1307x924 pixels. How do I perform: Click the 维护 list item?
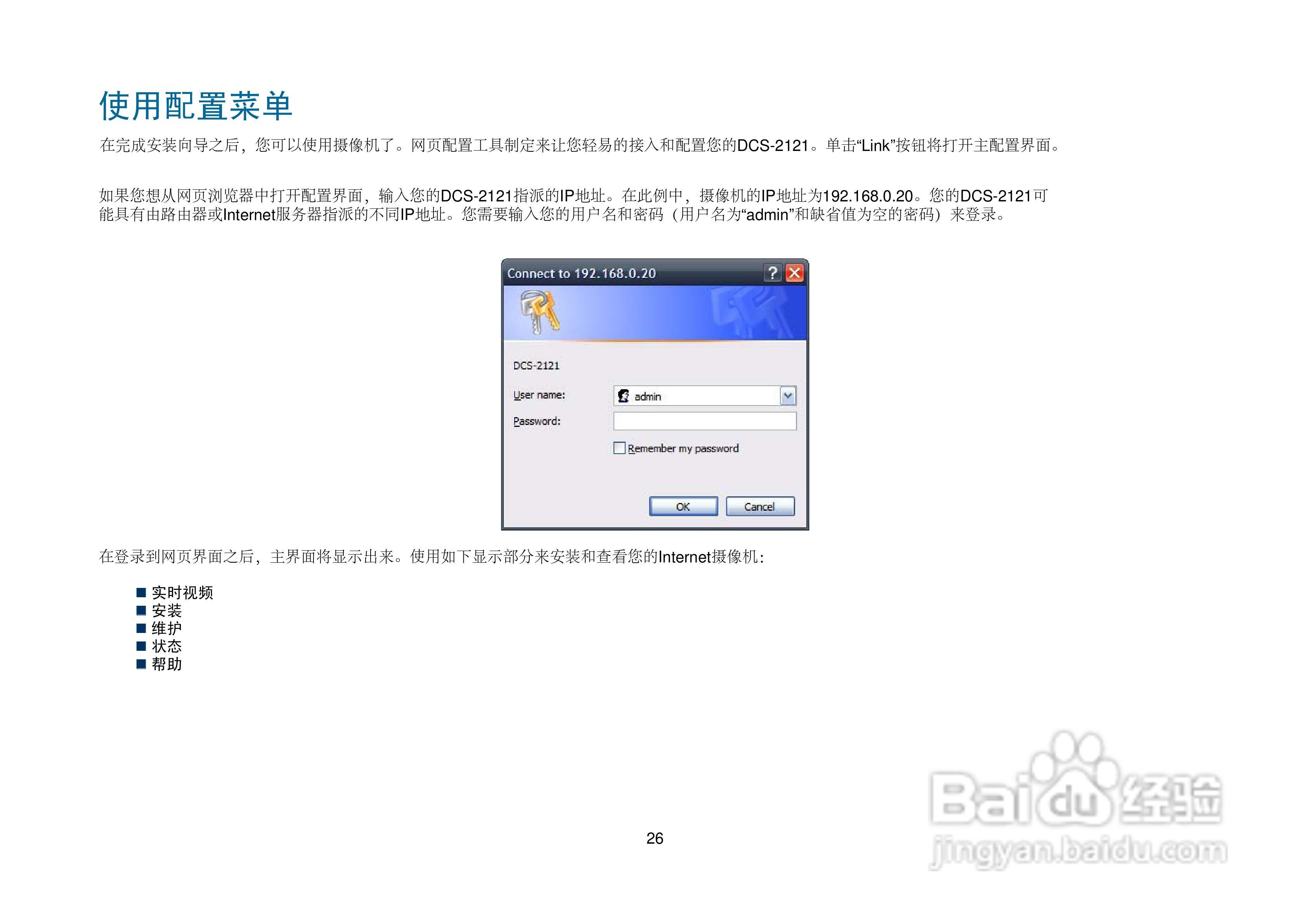pos(167,629)
